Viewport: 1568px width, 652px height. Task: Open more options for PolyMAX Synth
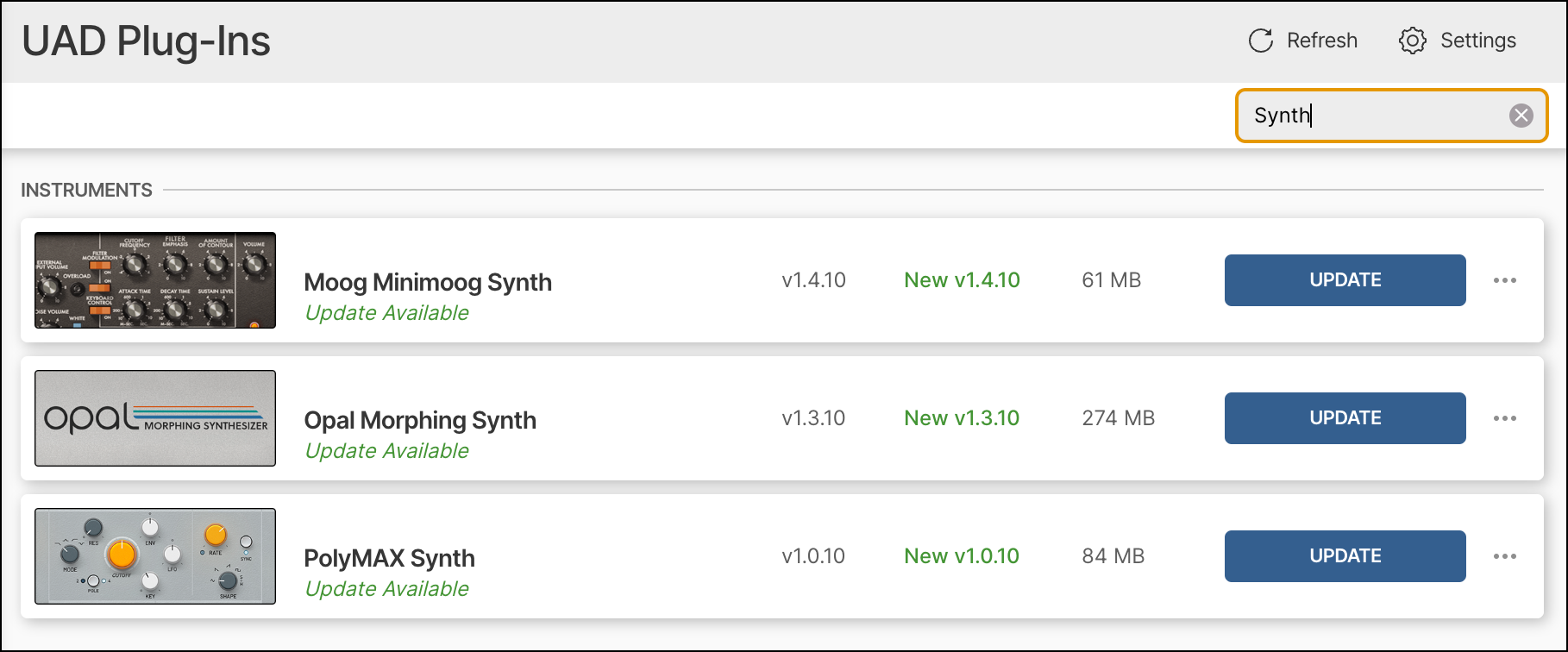(1504, 556)
